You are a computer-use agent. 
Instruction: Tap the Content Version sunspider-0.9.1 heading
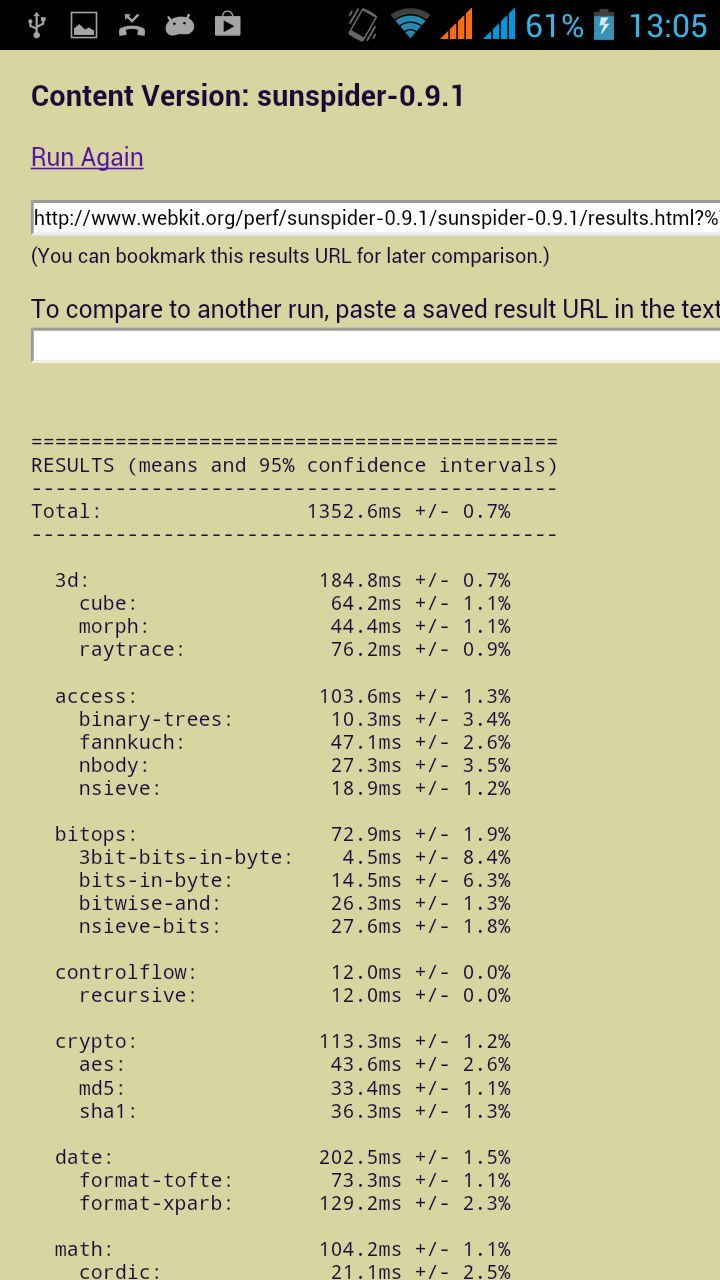click(x=248, y=96)
